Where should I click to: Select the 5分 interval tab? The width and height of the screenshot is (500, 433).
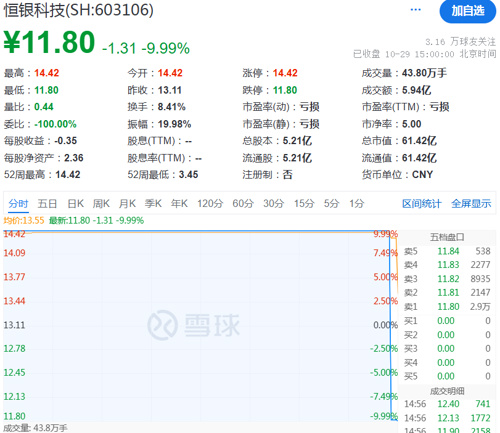331,203
